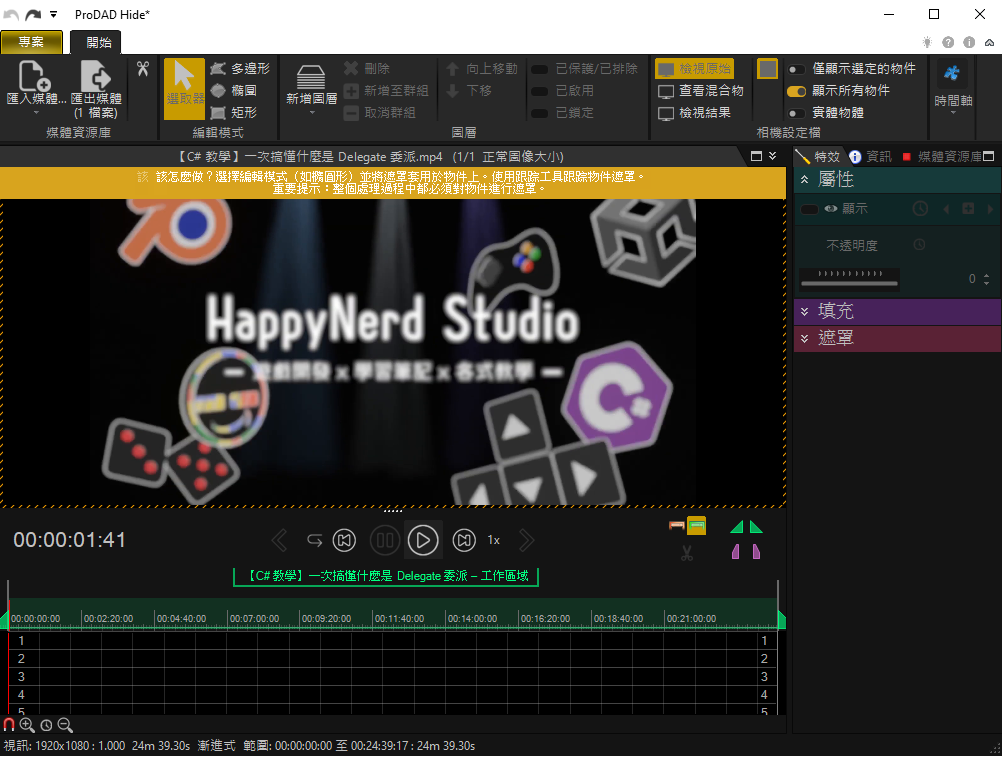Select View Mix (查看混合物) mode
Image resolution: width=1002 pixels, height=757 pixels.
[x=701, y=91]
